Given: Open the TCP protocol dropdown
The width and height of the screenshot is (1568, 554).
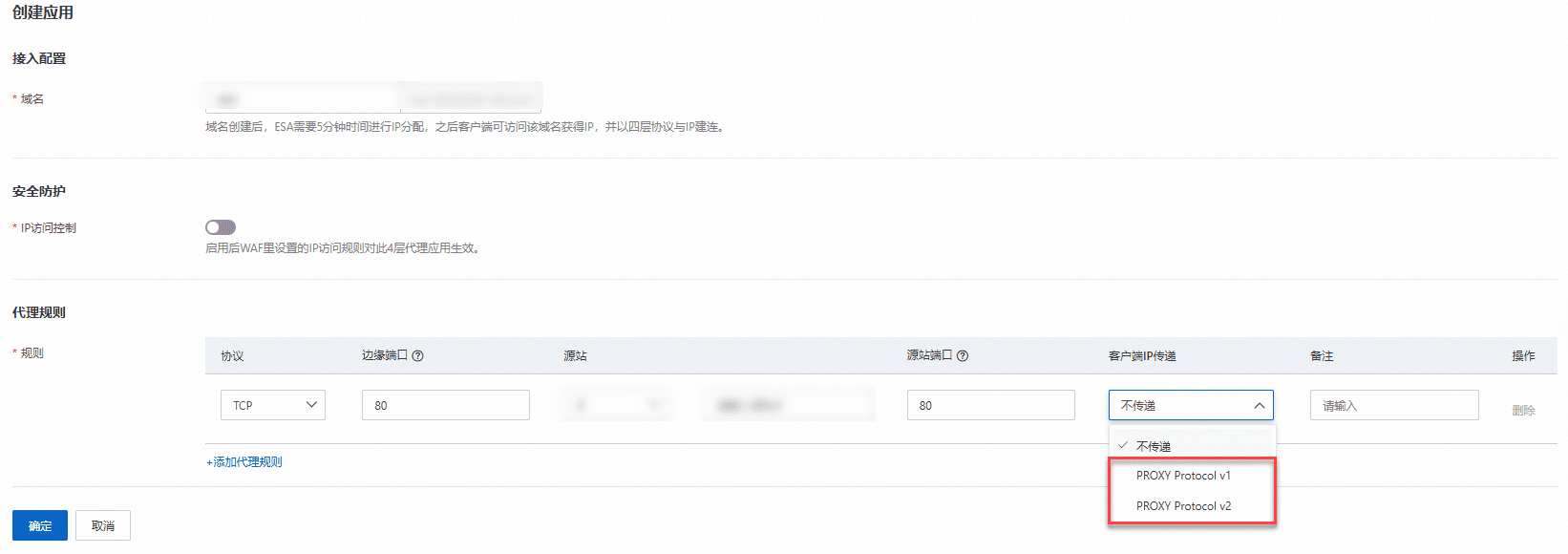Looking at the screenshot, I should 273,405.
